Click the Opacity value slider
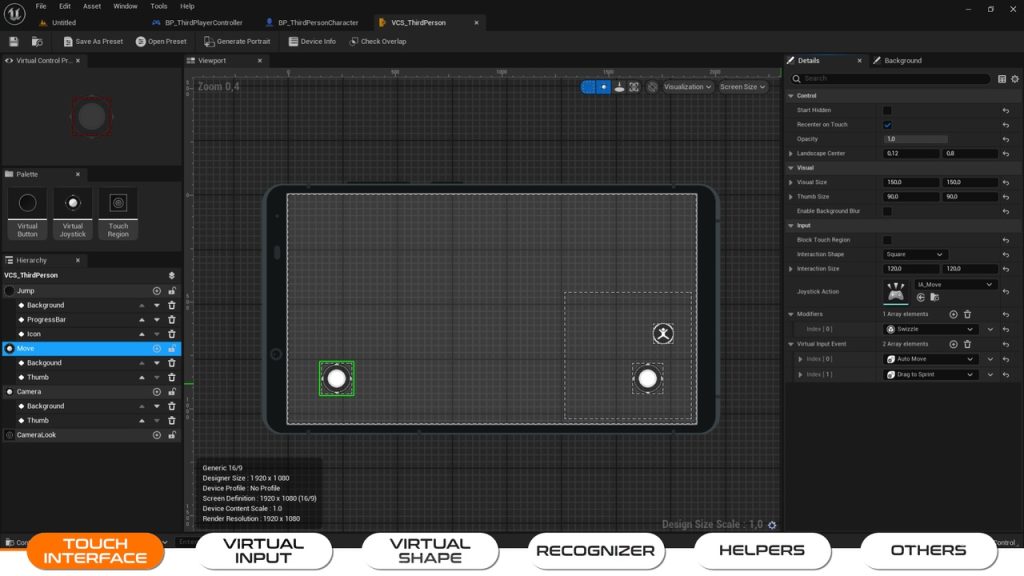Image resolution: width=1024 pixels, height=576 pixels. (x=915, y=139)
